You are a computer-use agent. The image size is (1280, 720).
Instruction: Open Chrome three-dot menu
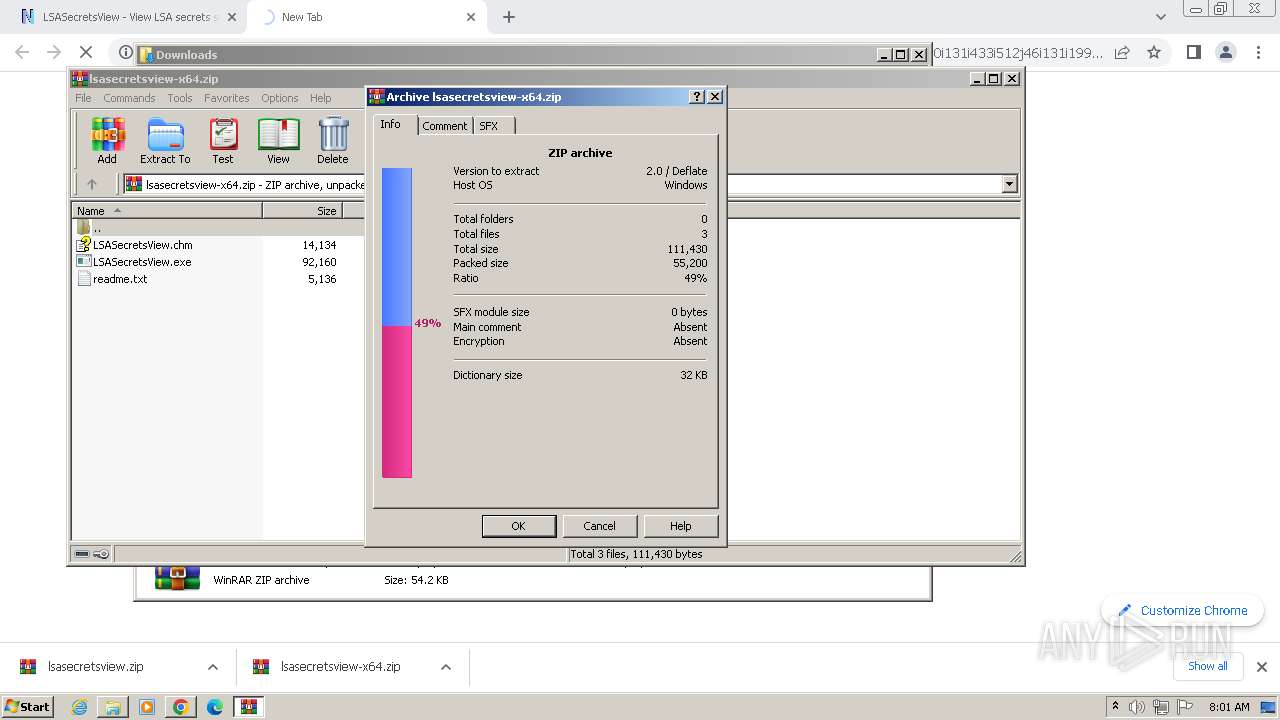coord(1257,52)
